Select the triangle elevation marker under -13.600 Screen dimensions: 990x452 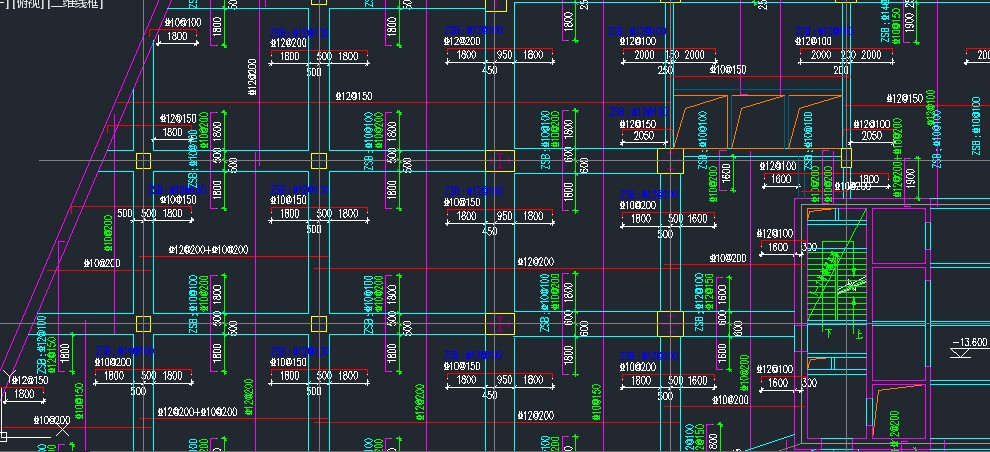958,354
